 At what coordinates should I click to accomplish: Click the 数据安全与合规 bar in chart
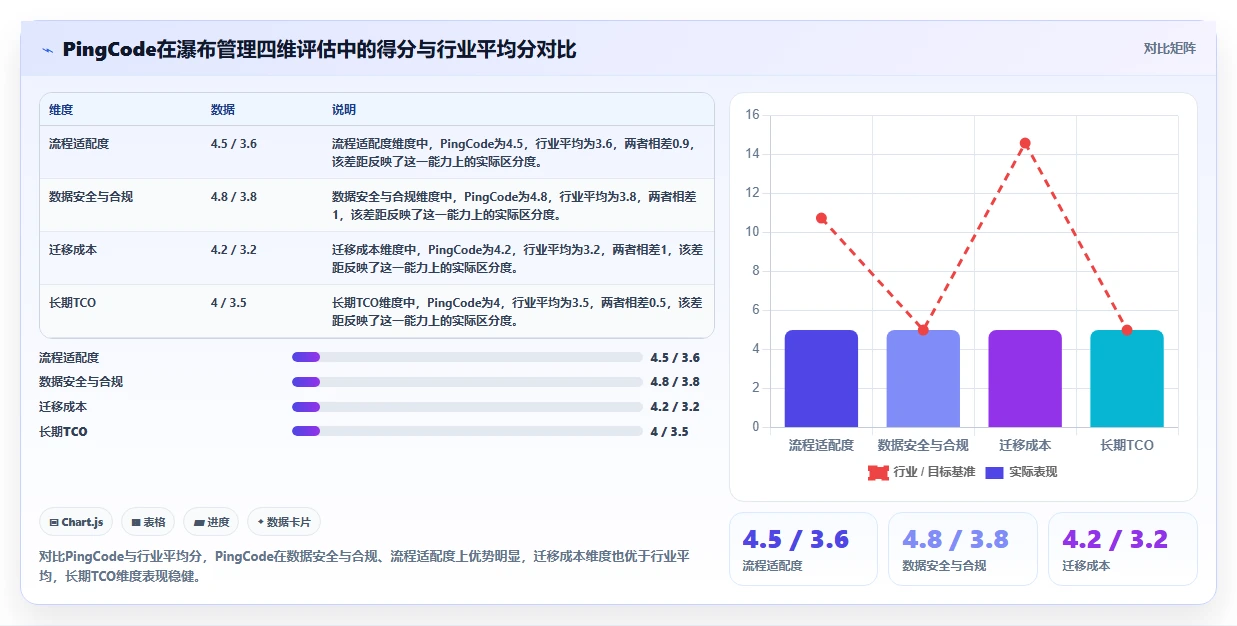click(x=923, y=379)
